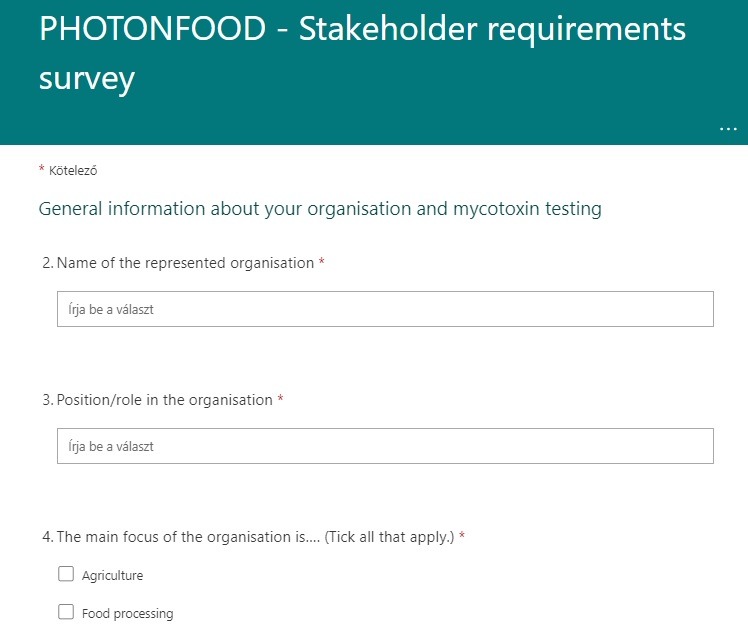Click the question number 4 marker

tap(48, 537)
